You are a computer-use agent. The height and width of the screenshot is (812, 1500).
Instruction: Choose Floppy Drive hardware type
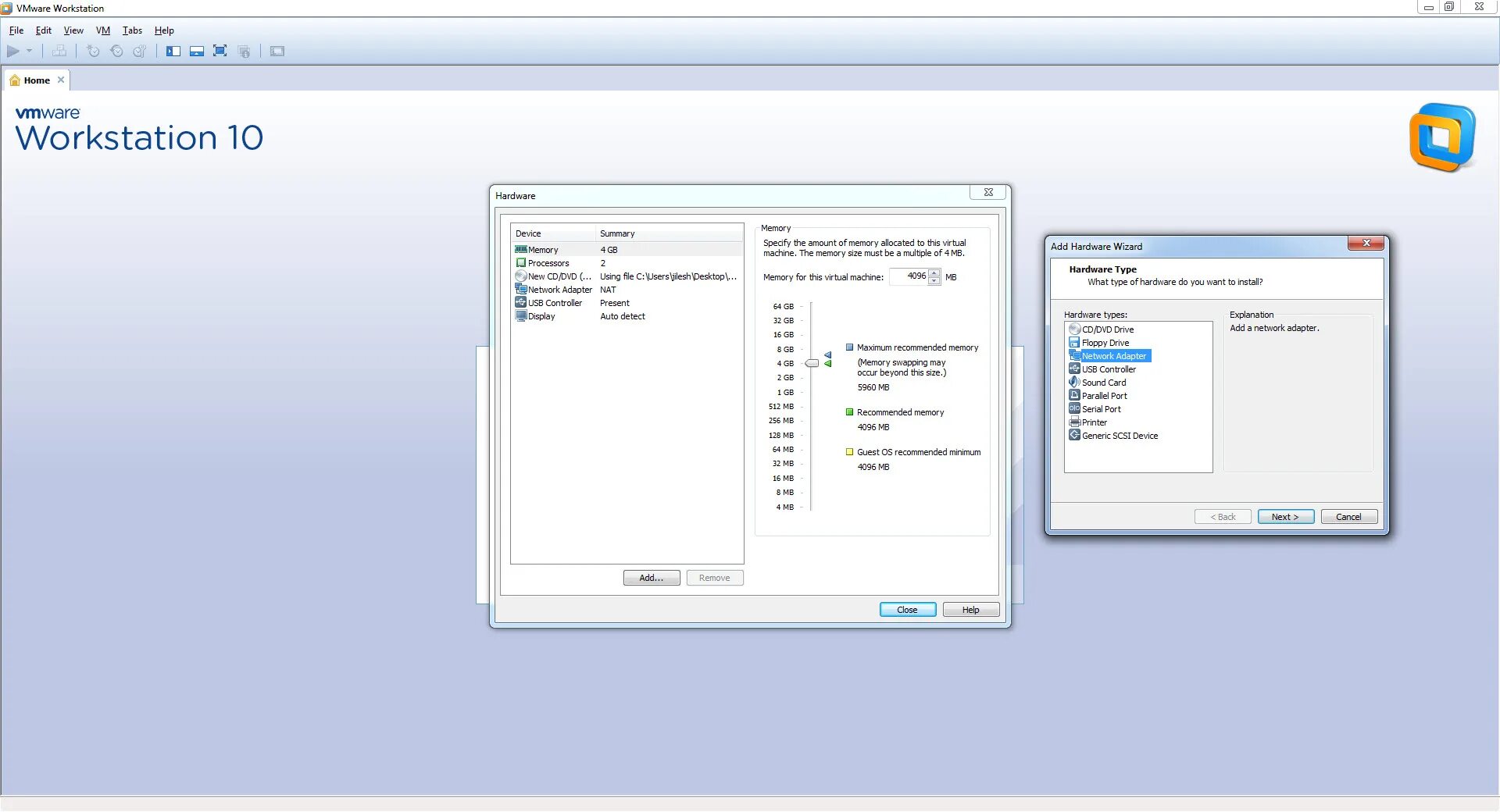1099,343
